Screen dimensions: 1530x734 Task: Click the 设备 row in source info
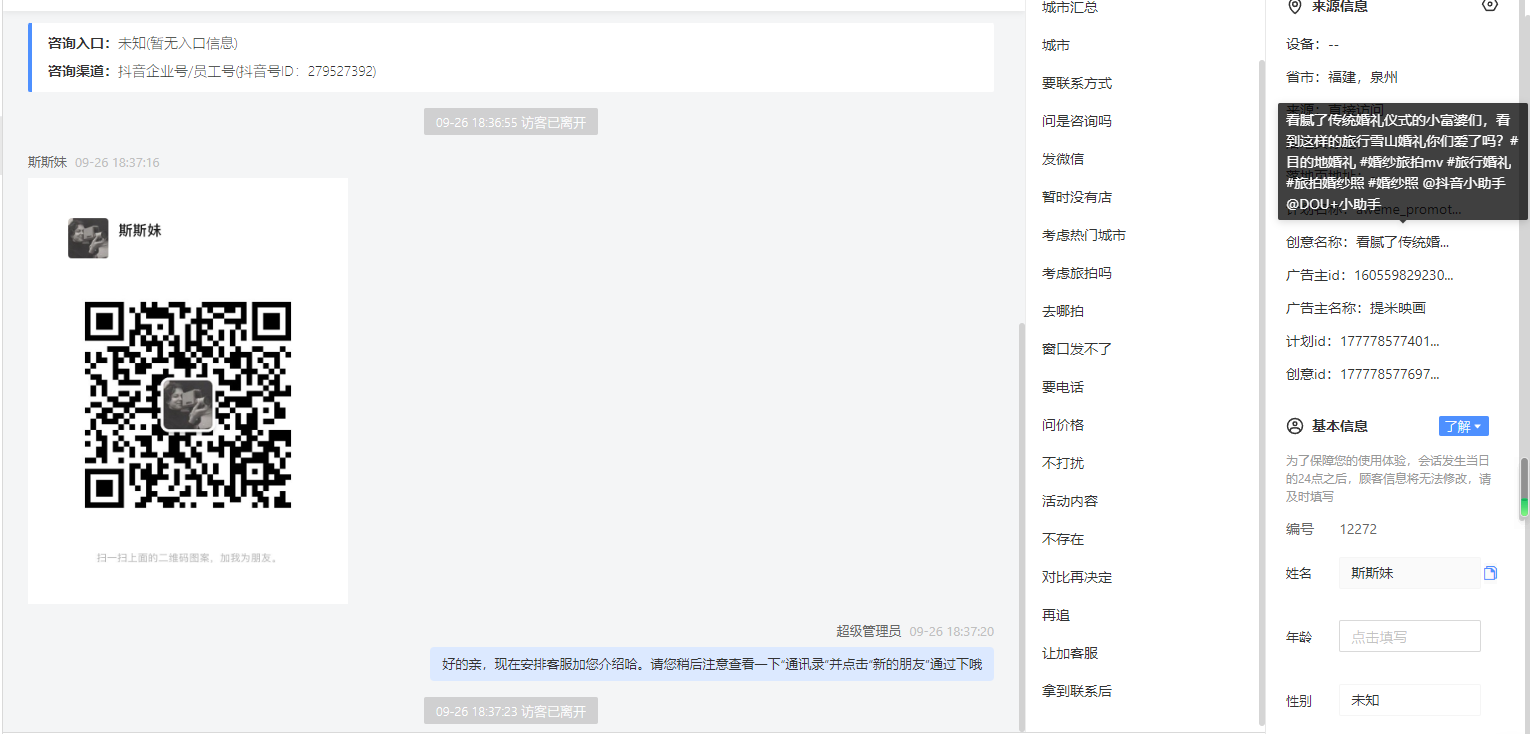coord(1312,44)
